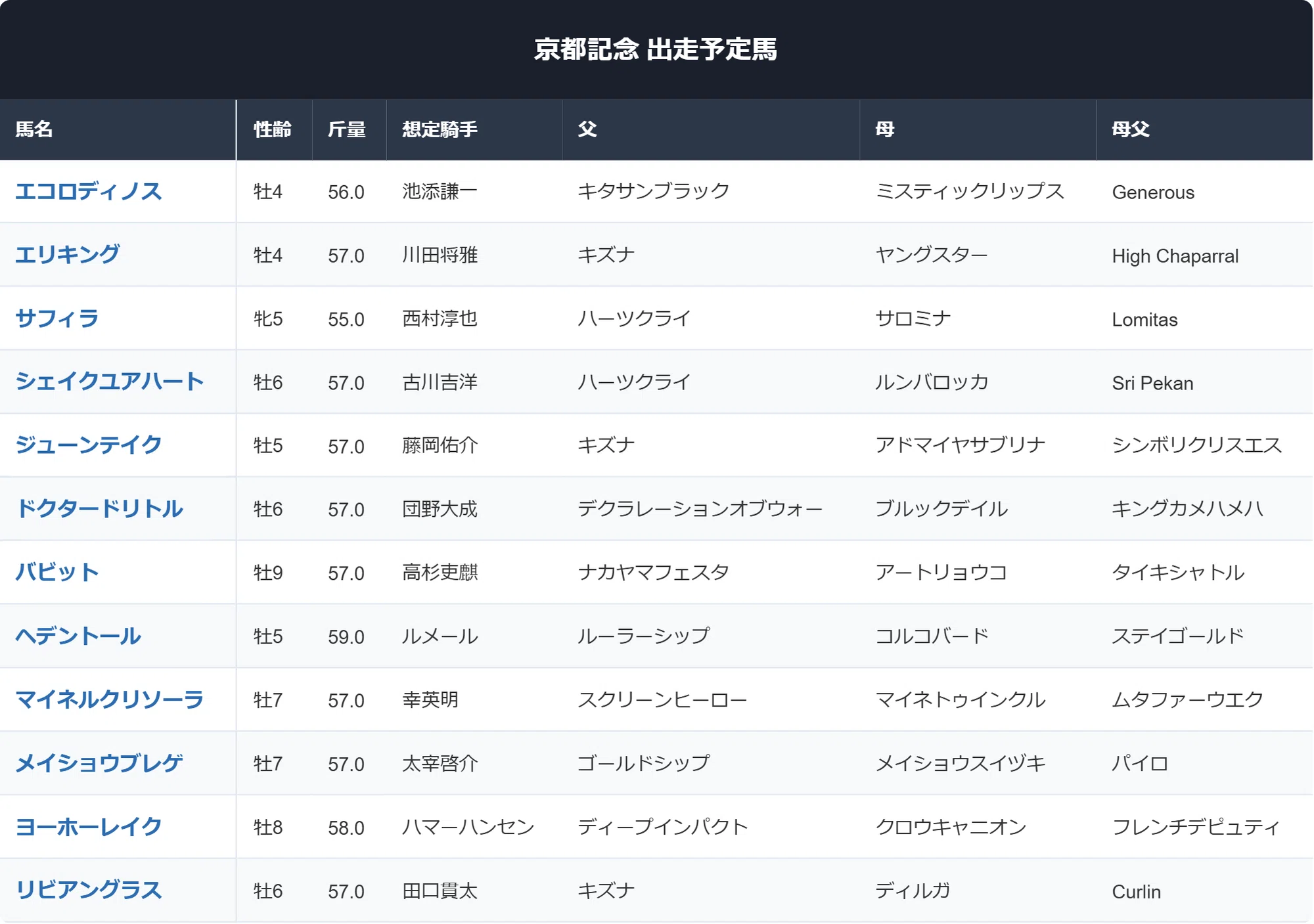Select sire ディープインパクト

coord(663,827)
